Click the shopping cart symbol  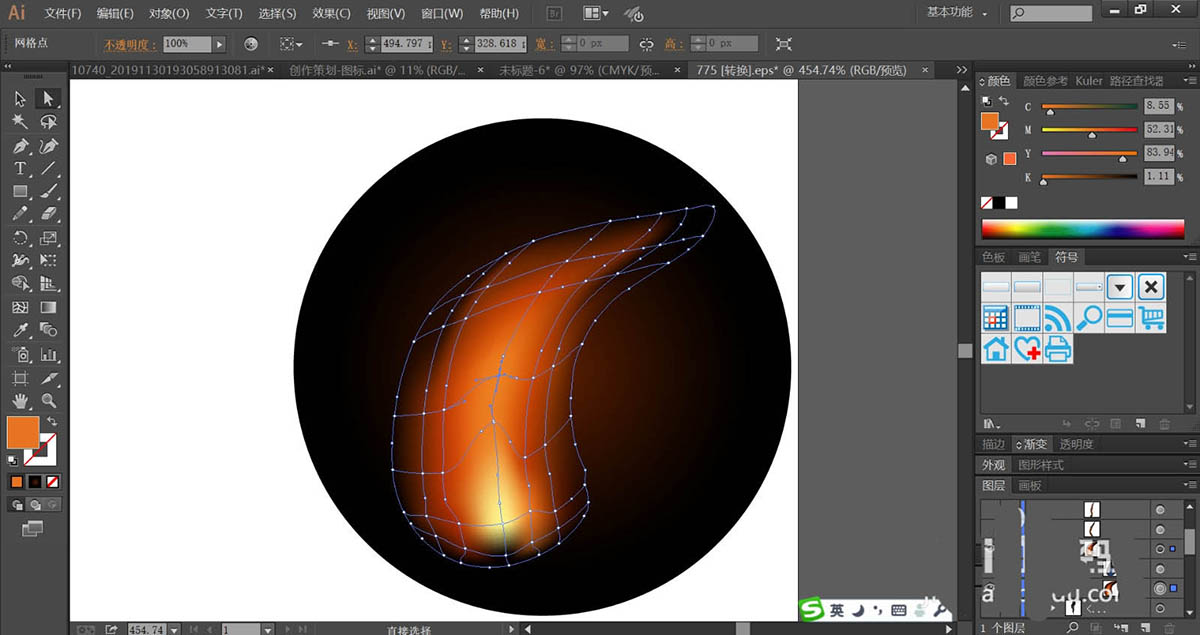[1151, 318]
